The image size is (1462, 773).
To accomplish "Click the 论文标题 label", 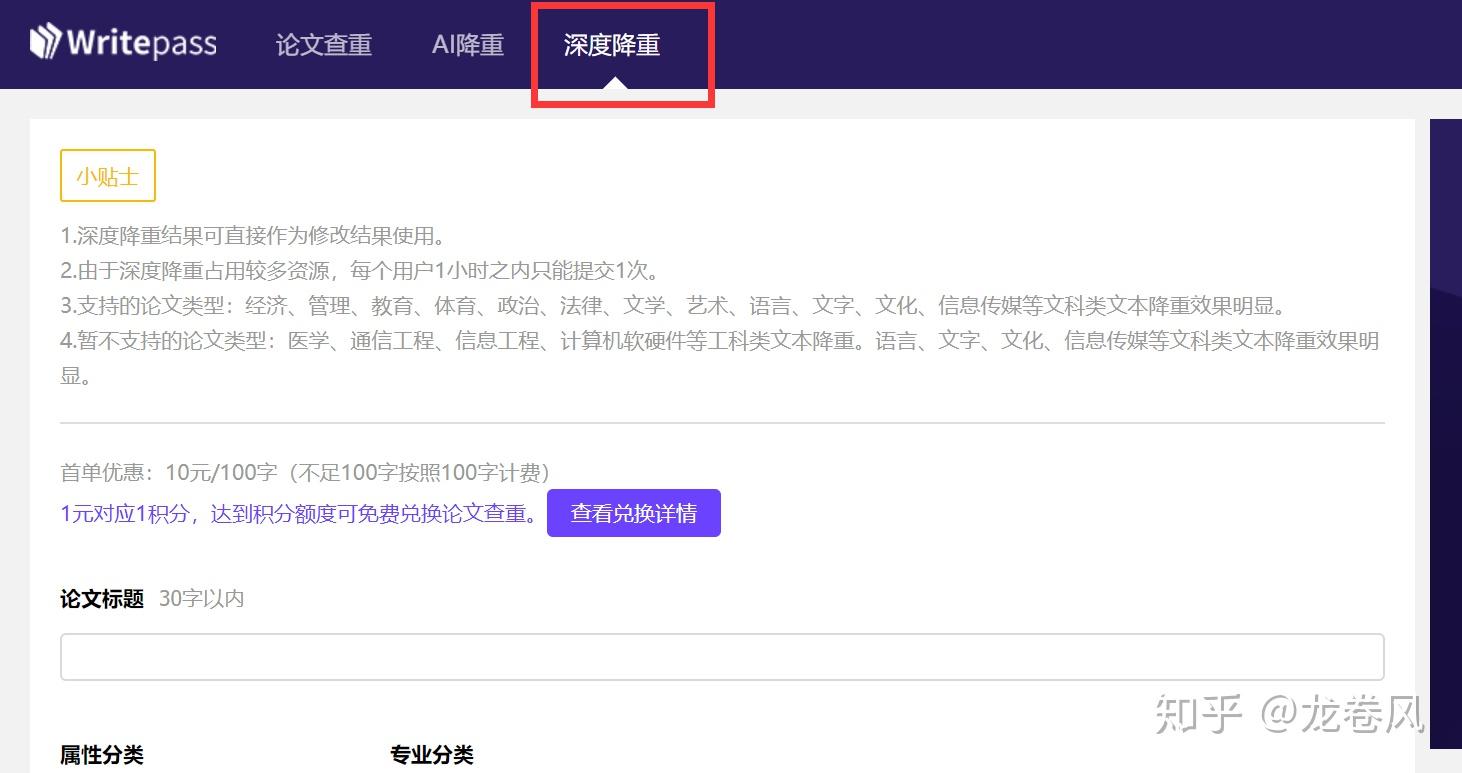I will point(102,599).
